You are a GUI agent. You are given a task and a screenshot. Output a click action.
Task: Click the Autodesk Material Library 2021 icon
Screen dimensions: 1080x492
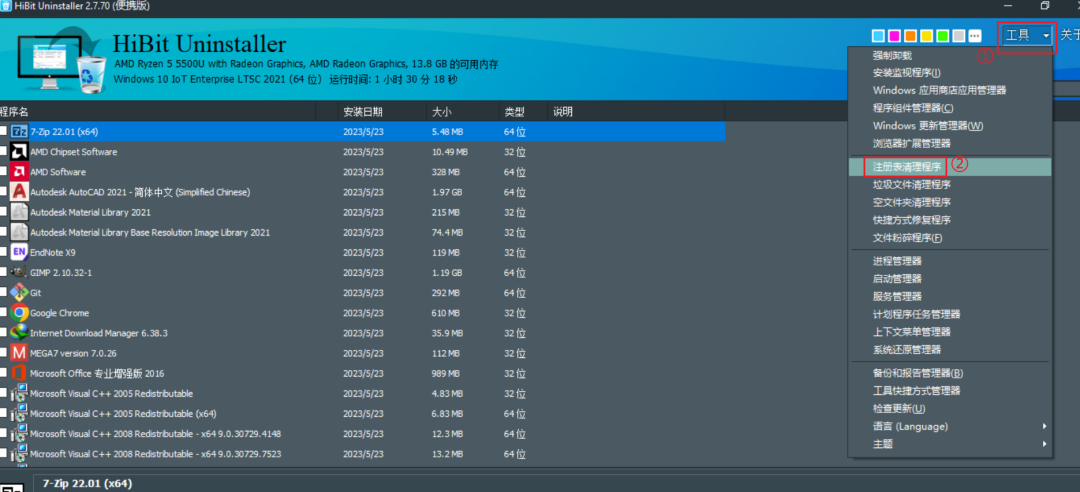click(19, 212)
